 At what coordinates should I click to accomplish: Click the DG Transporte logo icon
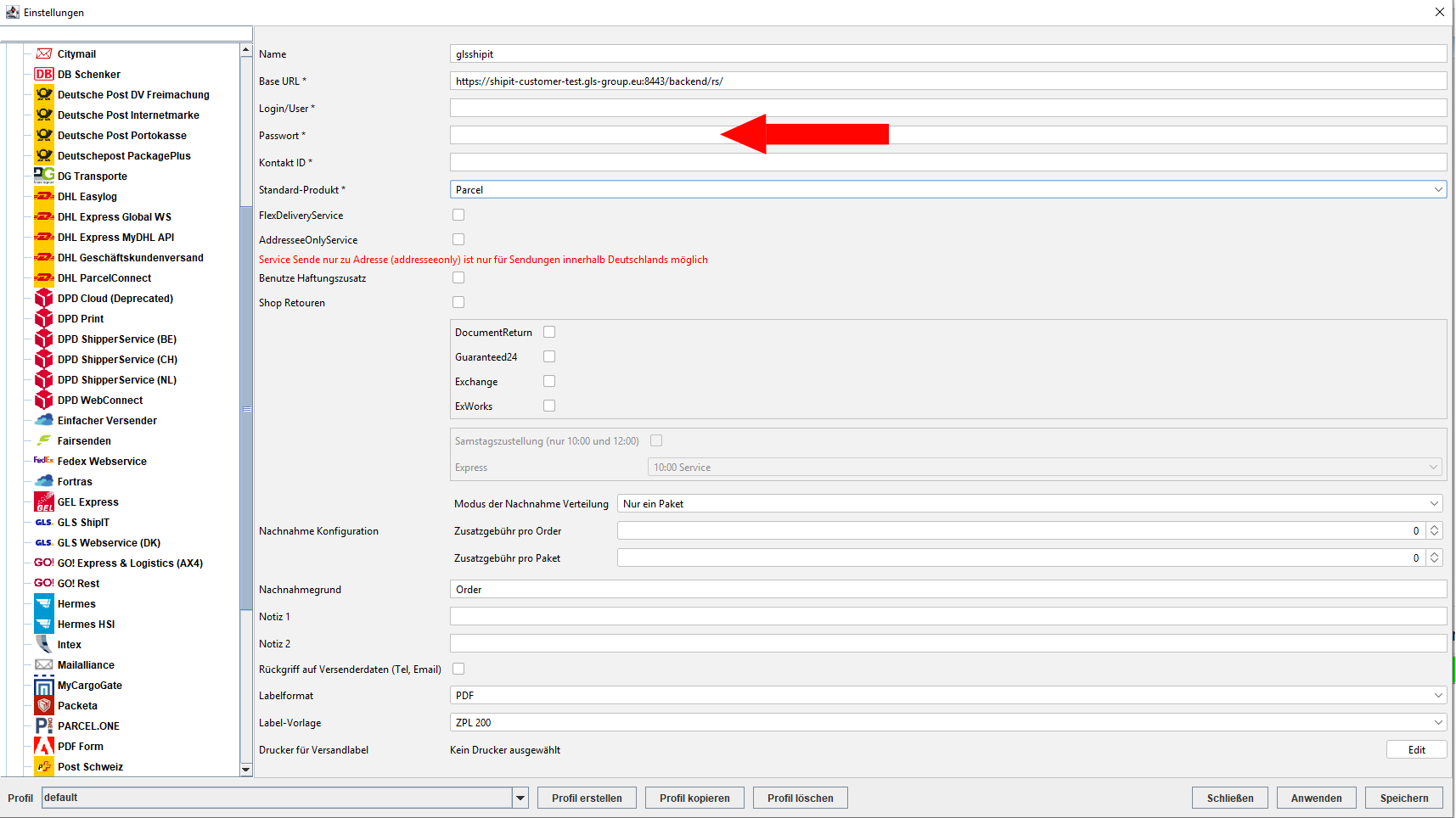[x=44, y=176]
